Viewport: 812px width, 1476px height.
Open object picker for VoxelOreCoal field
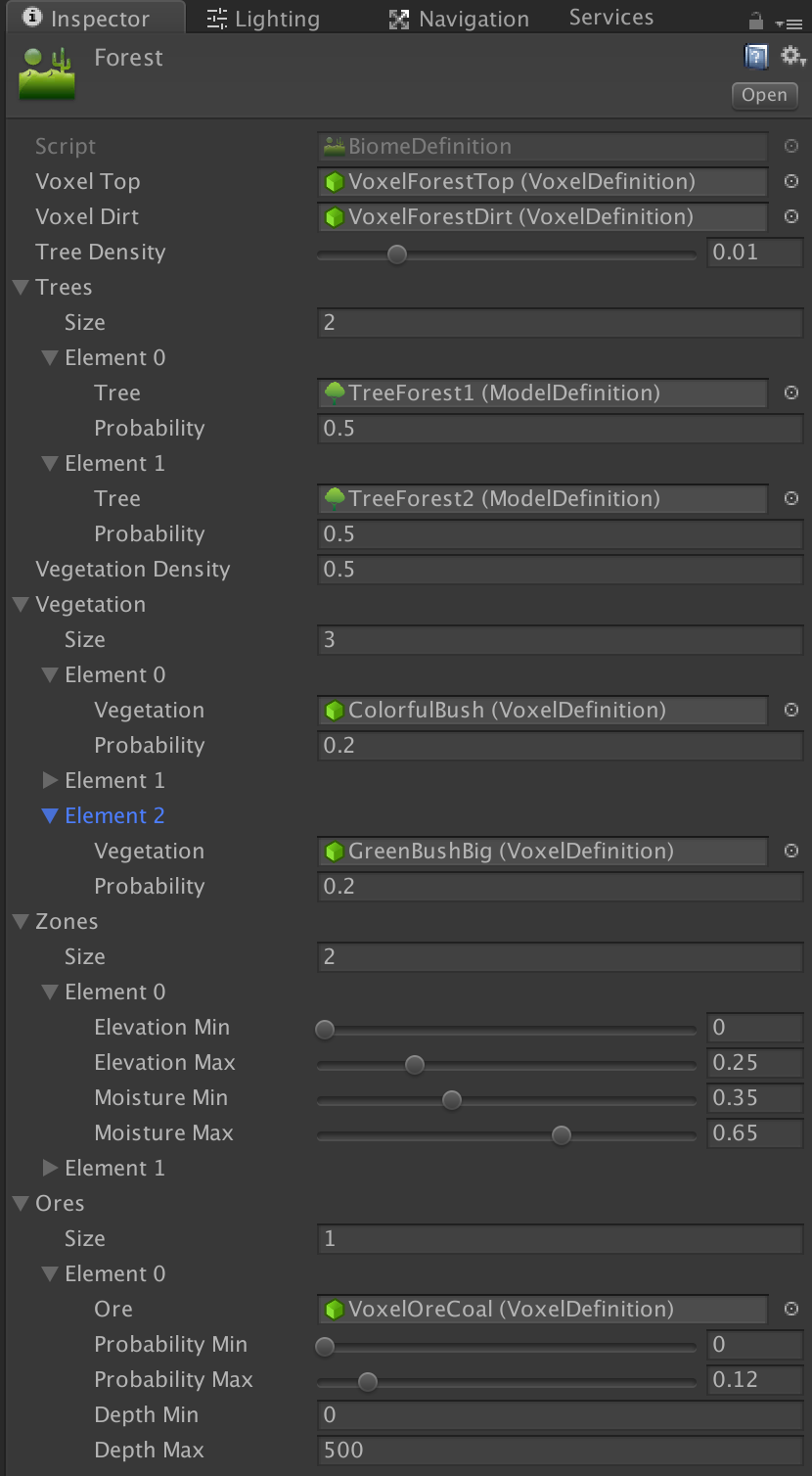(791, 1309)
